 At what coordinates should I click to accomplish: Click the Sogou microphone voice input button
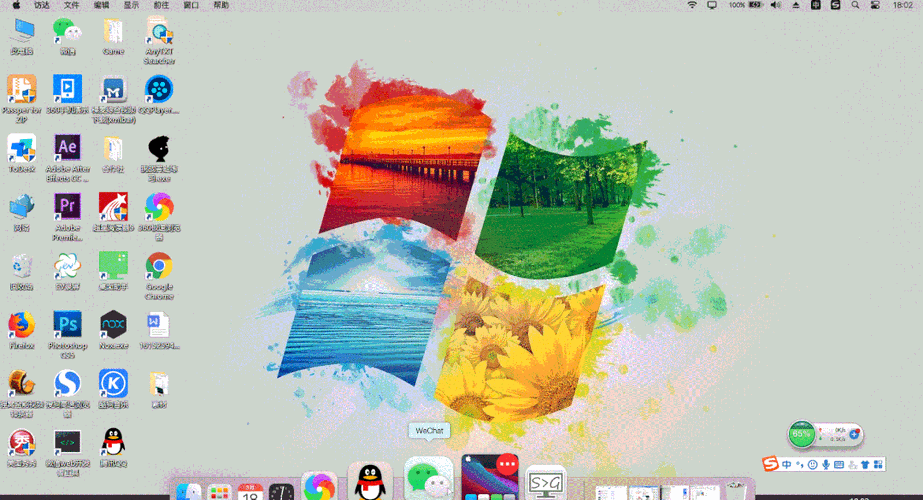click(x=826, y=465)
